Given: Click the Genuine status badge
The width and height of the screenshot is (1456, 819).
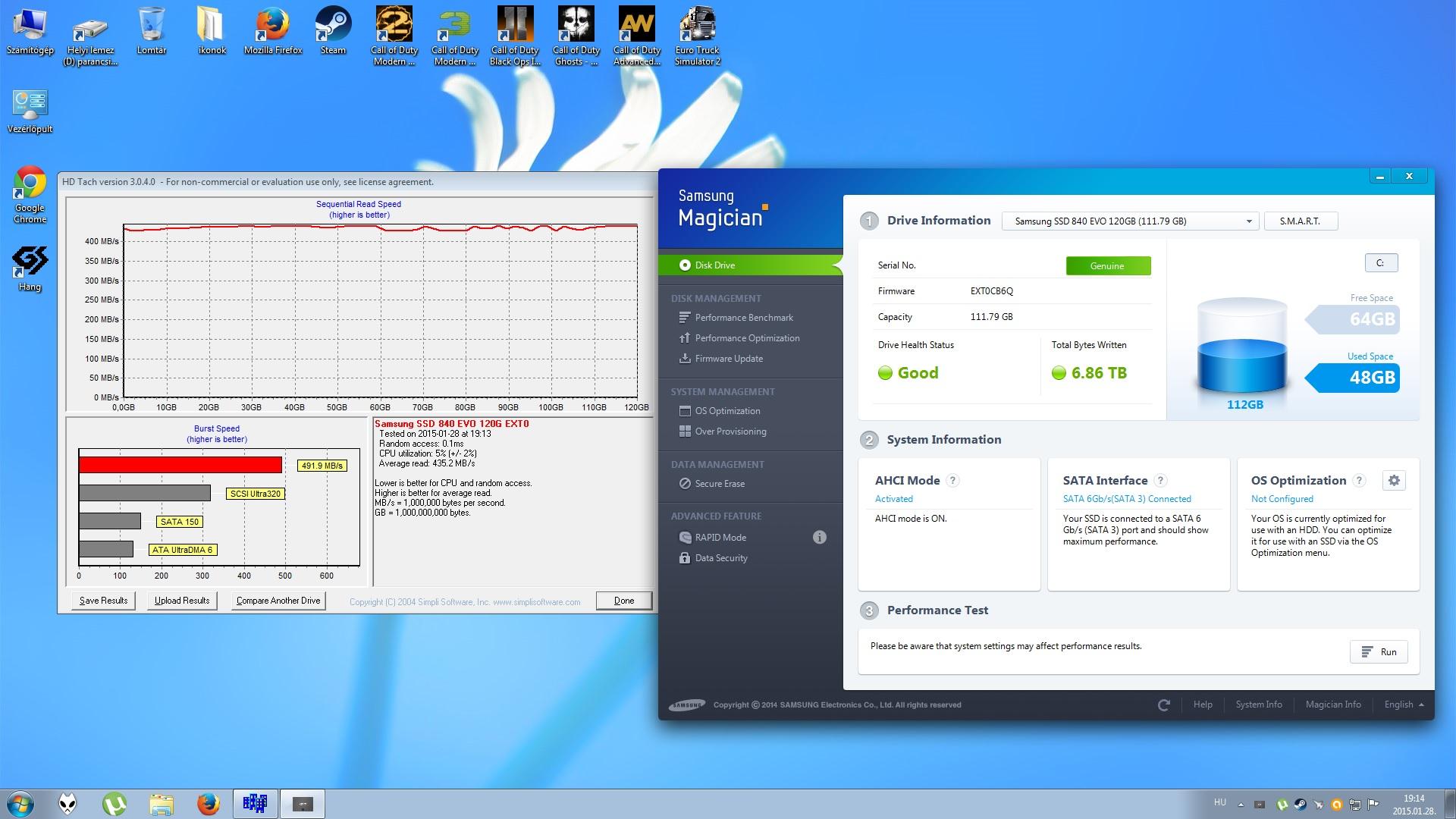Looking at the screenshot, I should click(1108, 265).
